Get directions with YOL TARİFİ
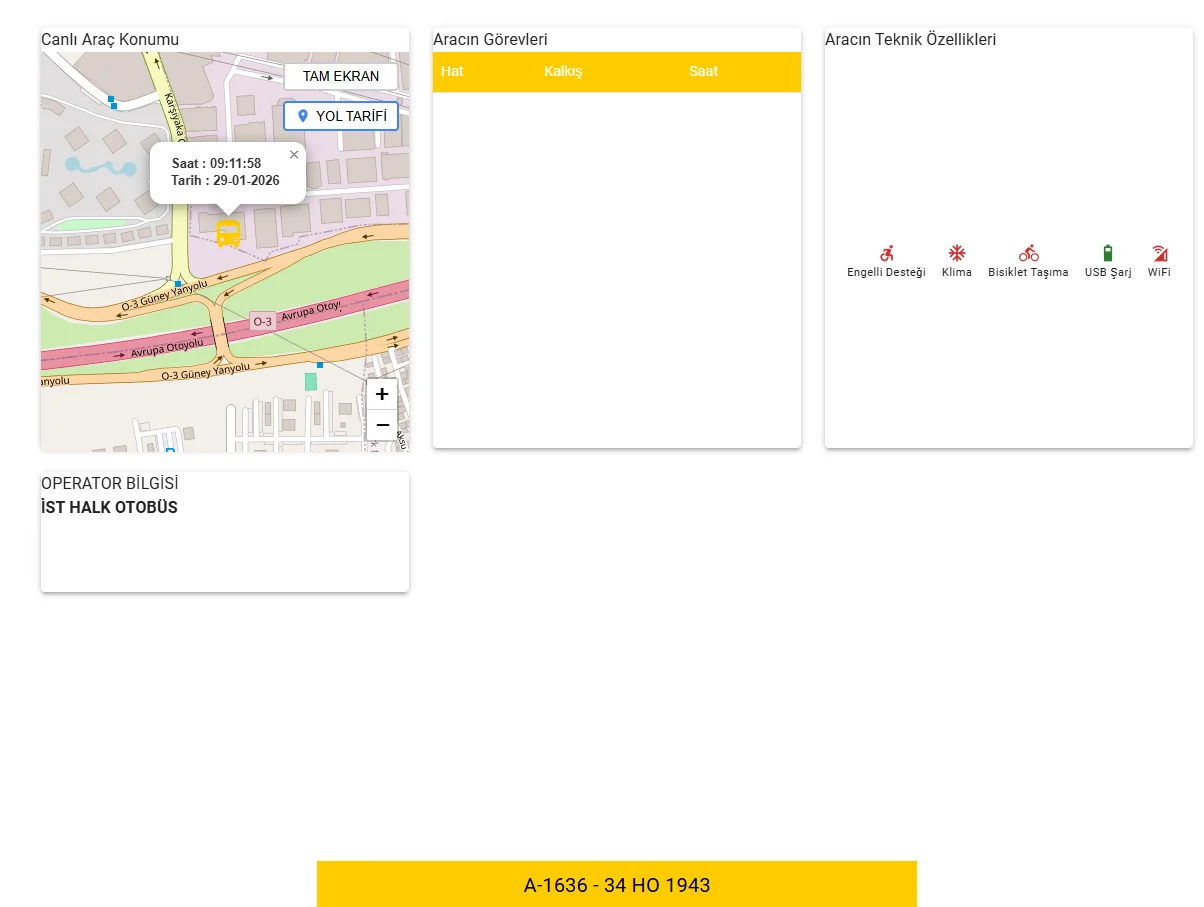Screen dimensions: 1204x907 click(341, 116)
